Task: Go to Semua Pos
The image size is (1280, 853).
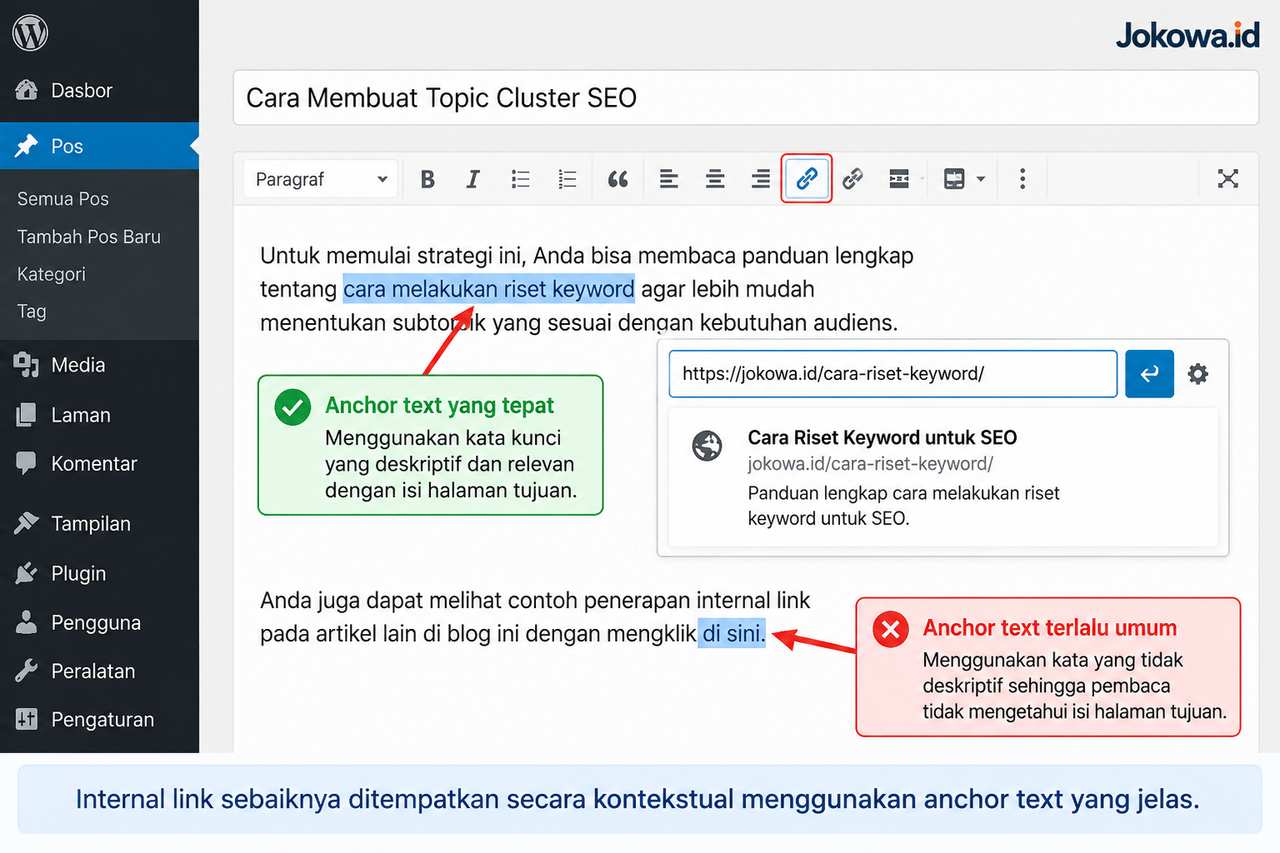Action: pyautogui.click(x=63, y=199)
